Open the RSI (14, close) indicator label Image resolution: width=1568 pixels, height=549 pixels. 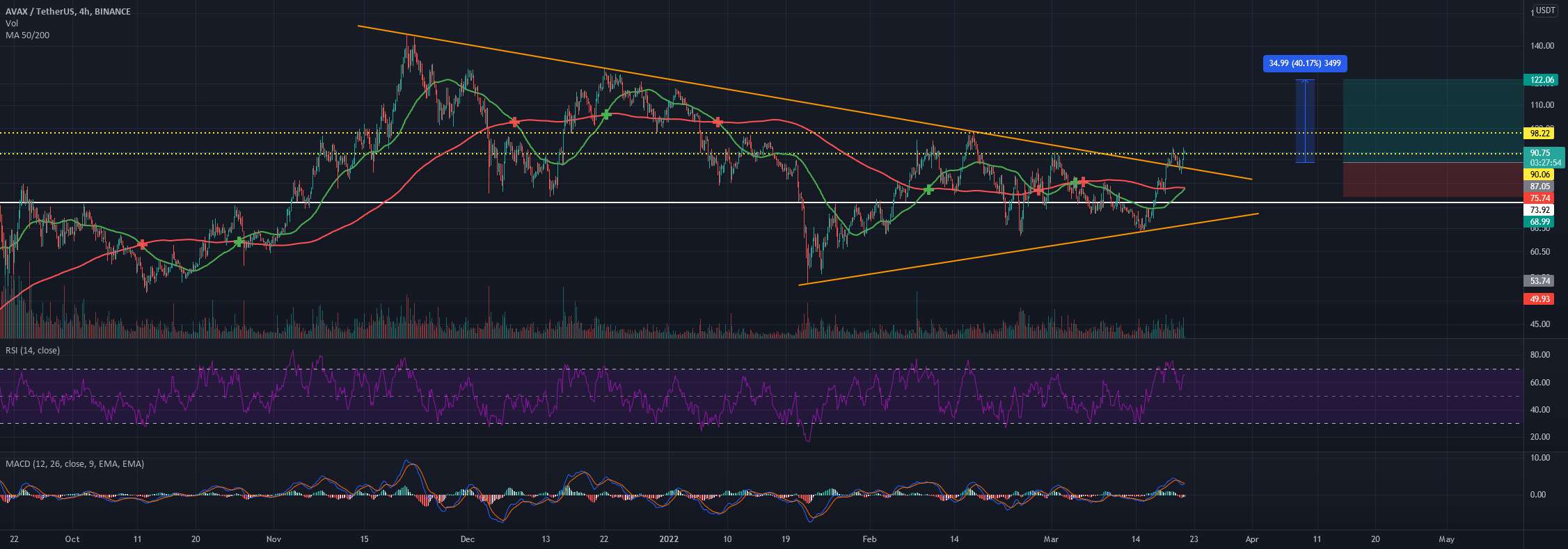33,350
